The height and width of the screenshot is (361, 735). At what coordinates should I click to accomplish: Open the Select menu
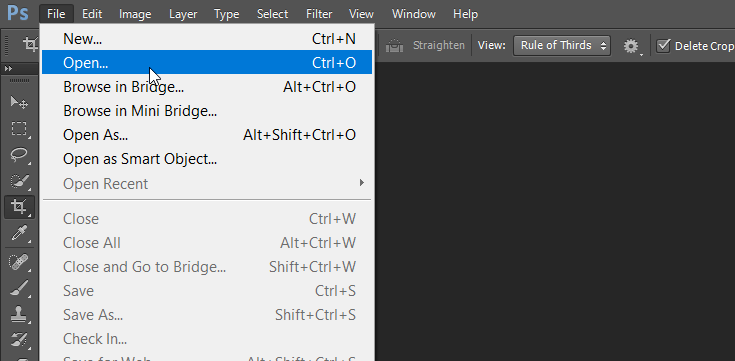(x=272, y=14)
